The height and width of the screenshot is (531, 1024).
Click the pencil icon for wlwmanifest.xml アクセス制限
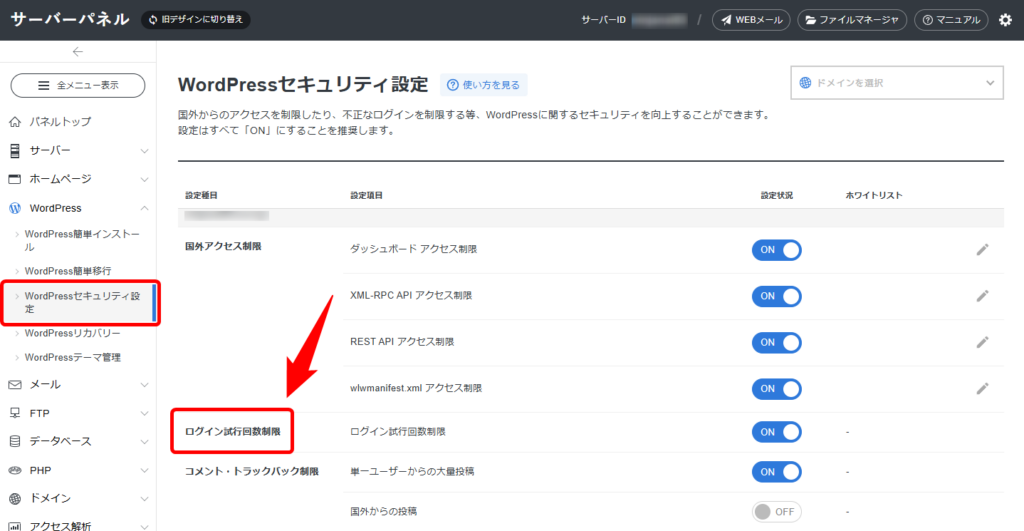(x=982, y=388)
